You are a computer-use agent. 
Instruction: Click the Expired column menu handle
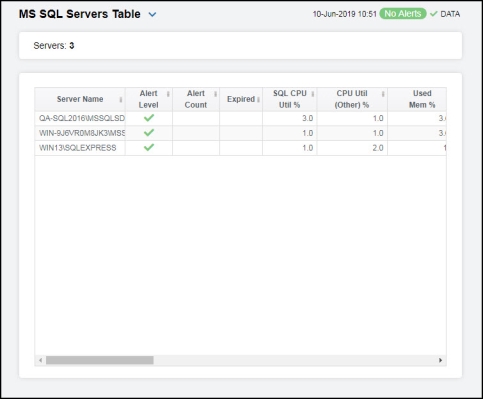(x=258, y=99)
